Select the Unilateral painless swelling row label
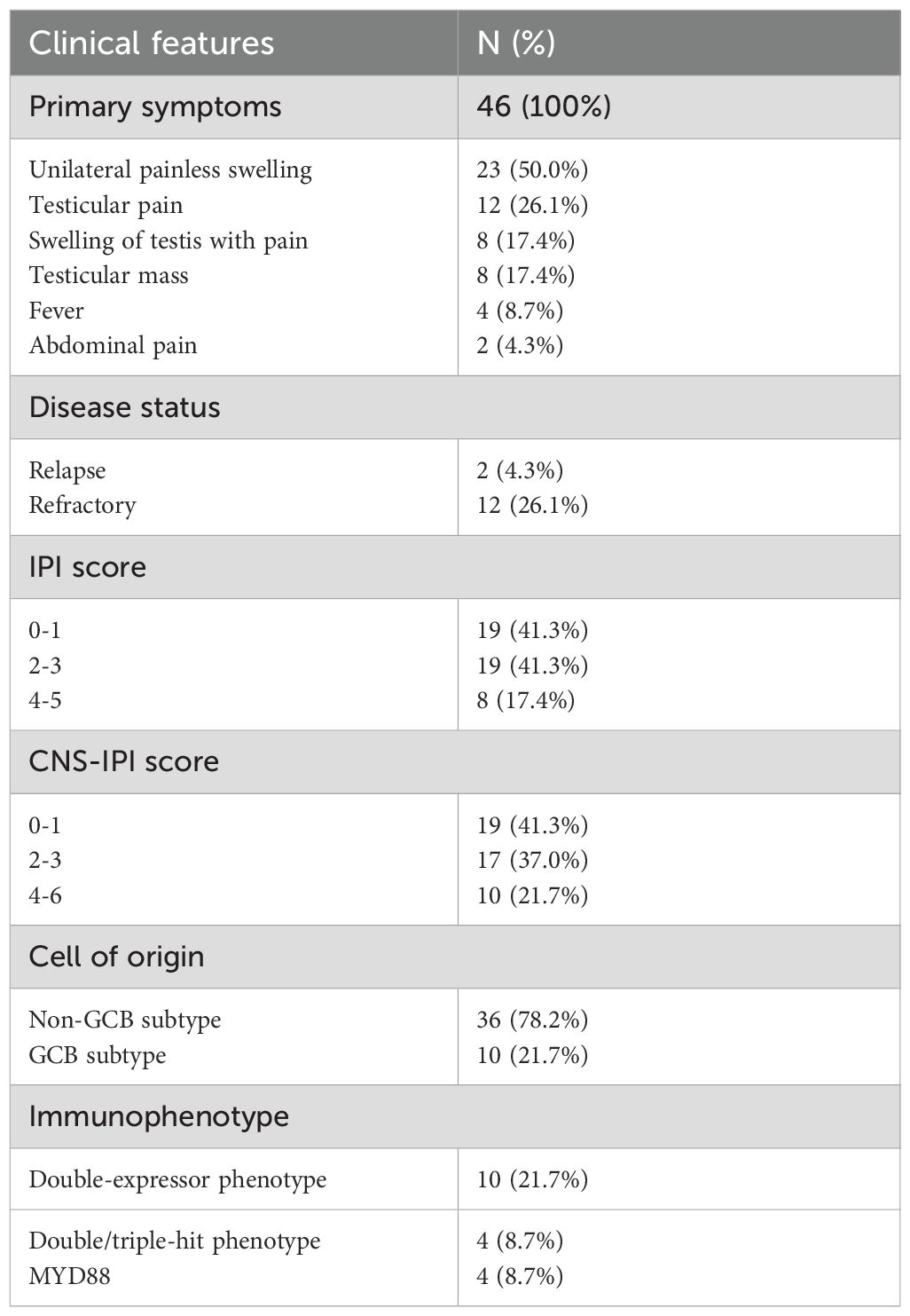Image resolution: width=910 pixels, height=1316 pixels. (170, 169)
